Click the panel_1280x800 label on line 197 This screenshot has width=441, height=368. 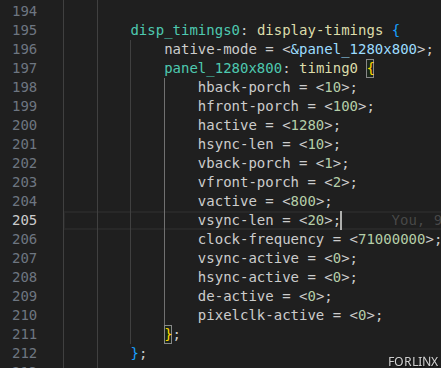[223, 68]
